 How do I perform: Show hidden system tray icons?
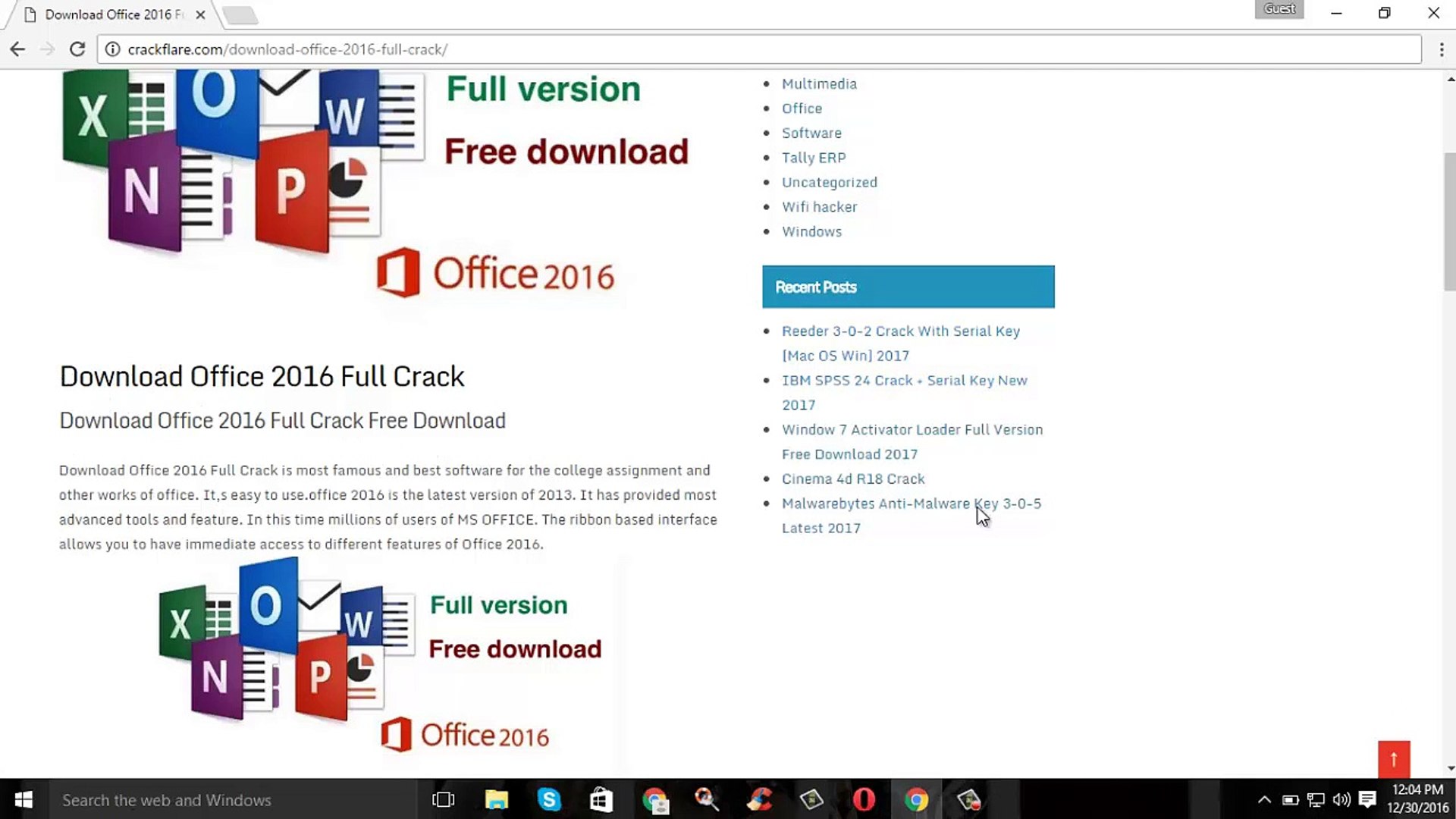pos(1264,800)
